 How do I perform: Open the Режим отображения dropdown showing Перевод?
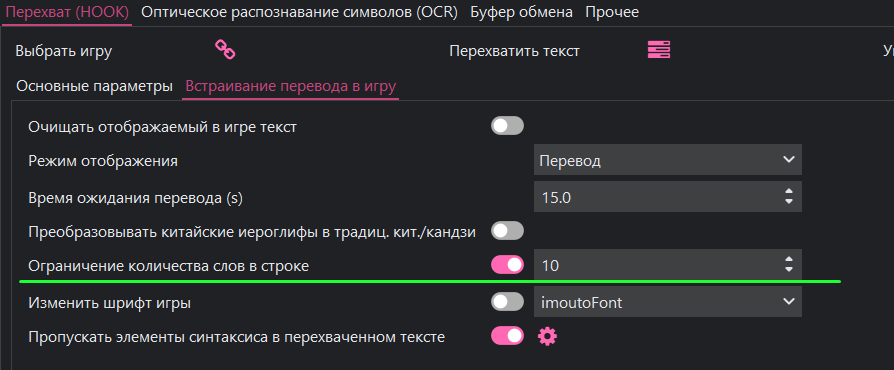tap(668, 160)
